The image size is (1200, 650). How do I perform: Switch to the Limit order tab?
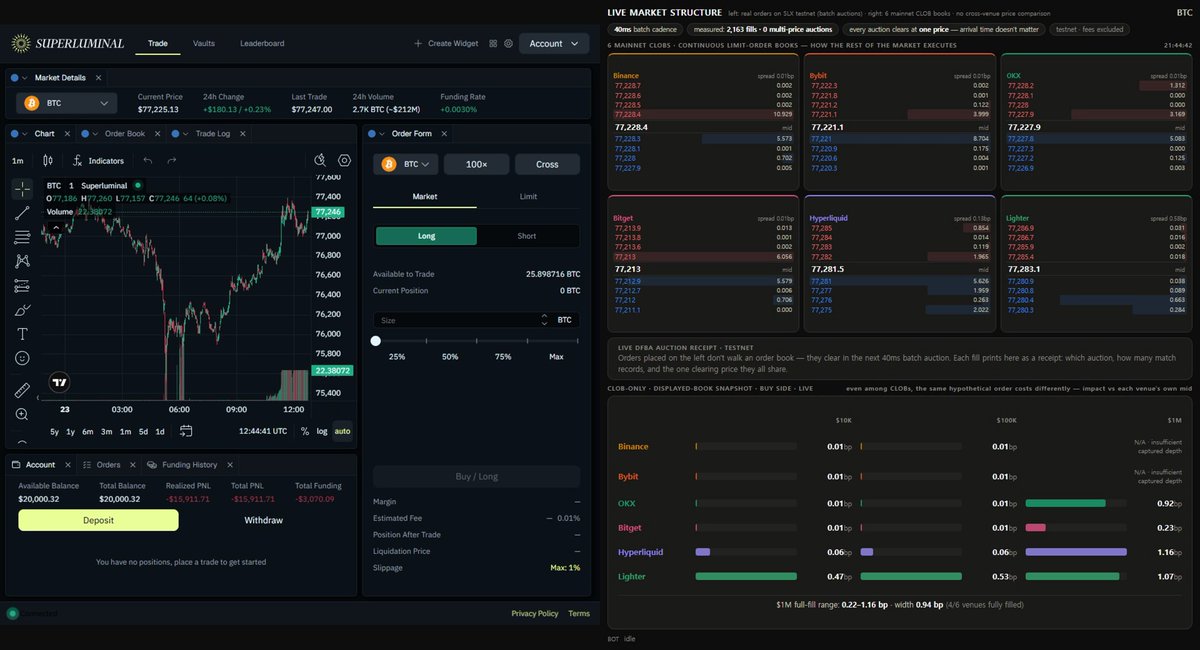[528, 196]
